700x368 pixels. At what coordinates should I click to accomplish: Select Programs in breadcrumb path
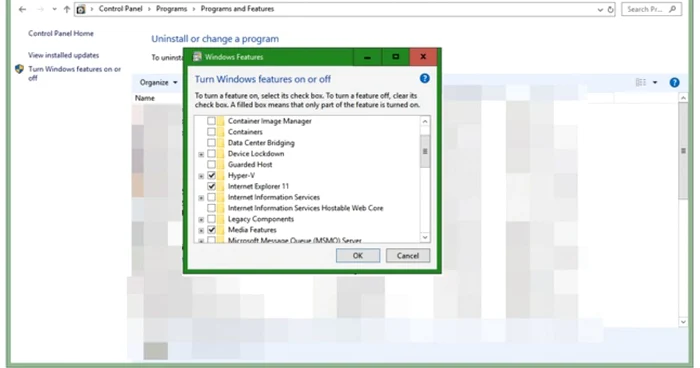coord(171,9)
